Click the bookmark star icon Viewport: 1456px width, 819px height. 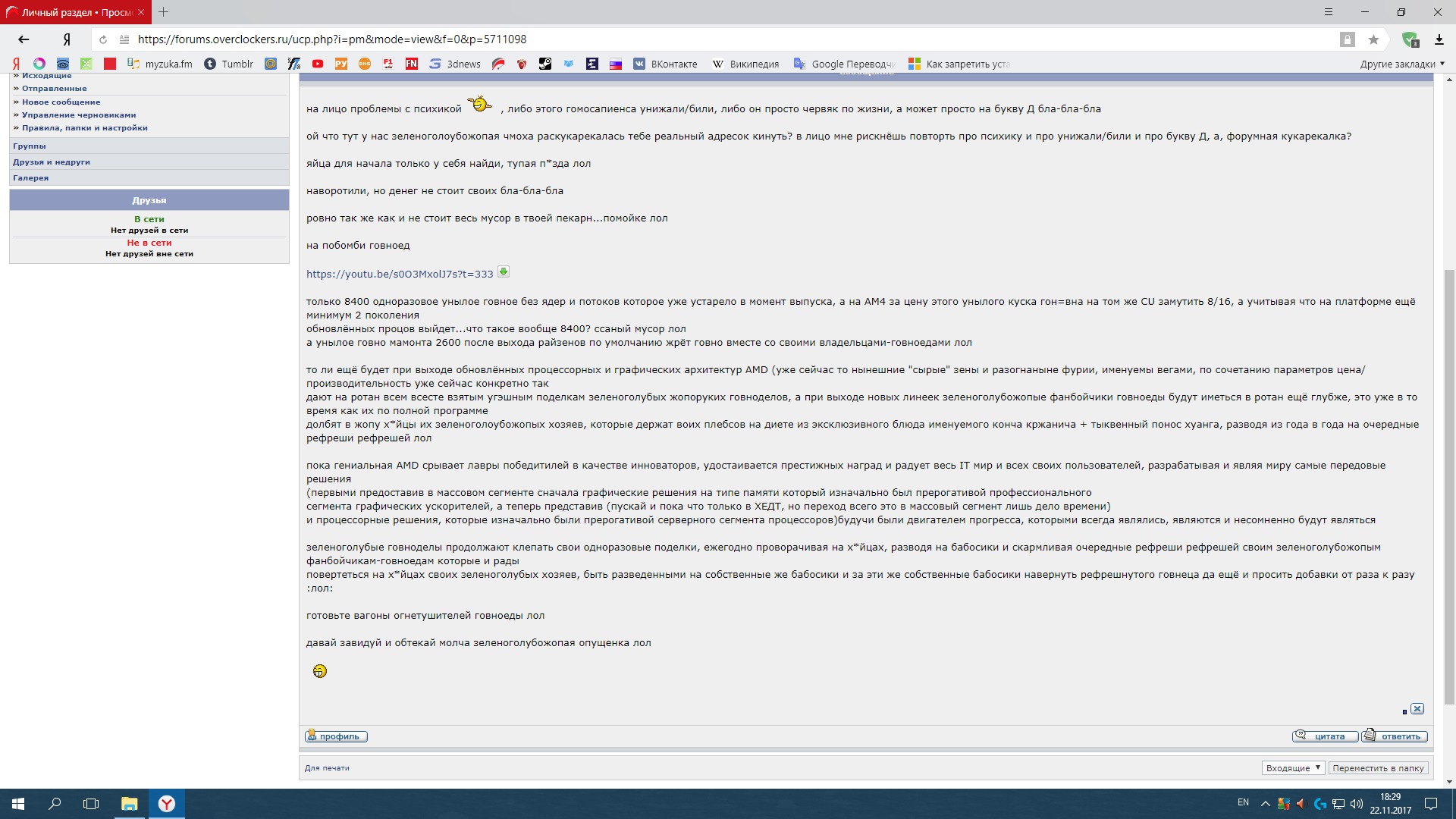click(x=1373, y=39)
